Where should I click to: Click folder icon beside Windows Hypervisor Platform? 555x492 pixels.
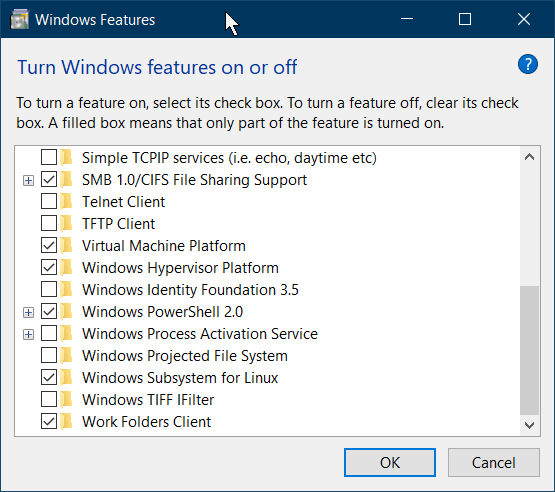pyautogui.click(x=66, y=267)
